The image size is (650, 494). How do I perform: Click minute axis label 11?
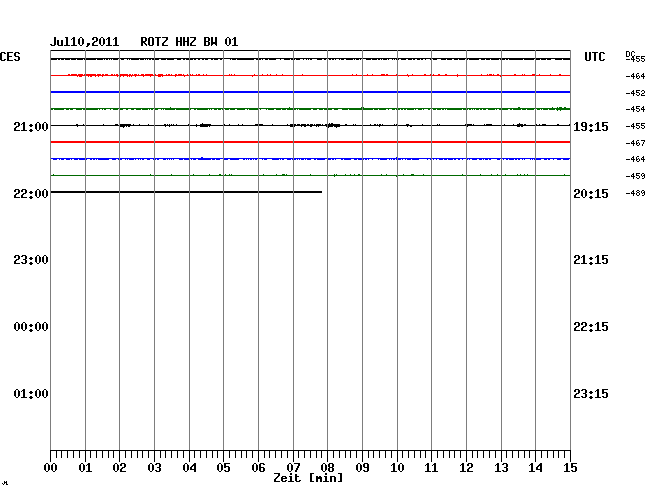(x=431, y=468)
